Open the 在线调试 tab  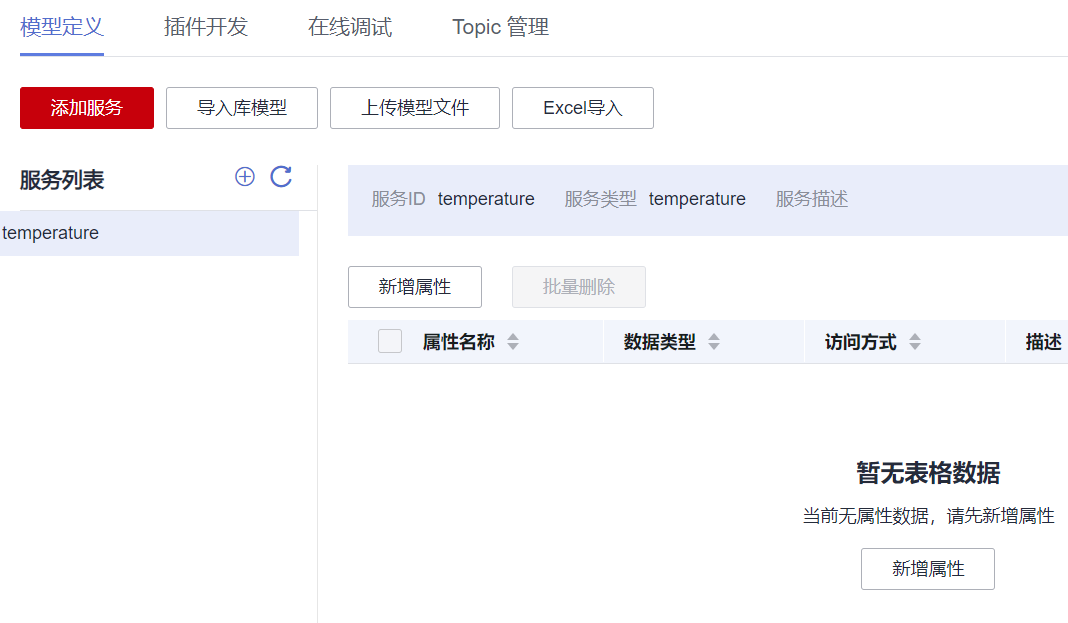350,27
